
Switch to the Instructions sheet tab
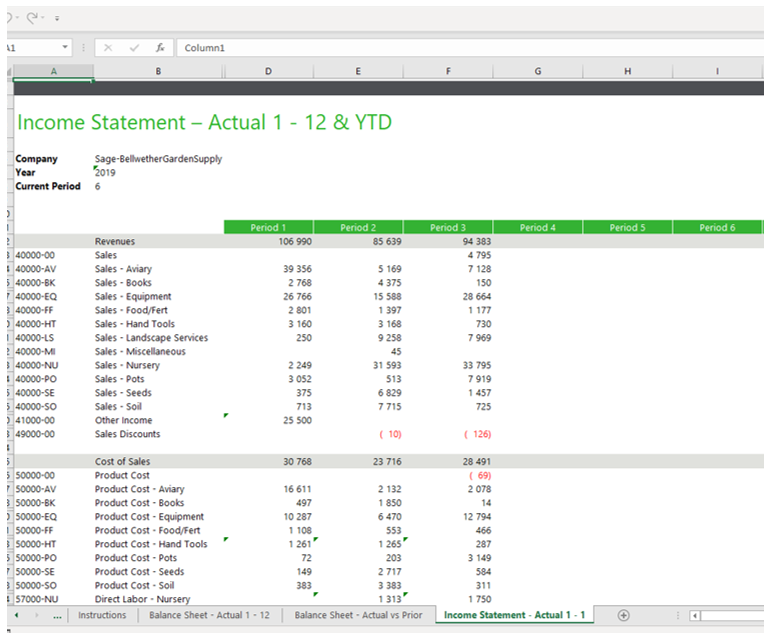tap(102, 615)
